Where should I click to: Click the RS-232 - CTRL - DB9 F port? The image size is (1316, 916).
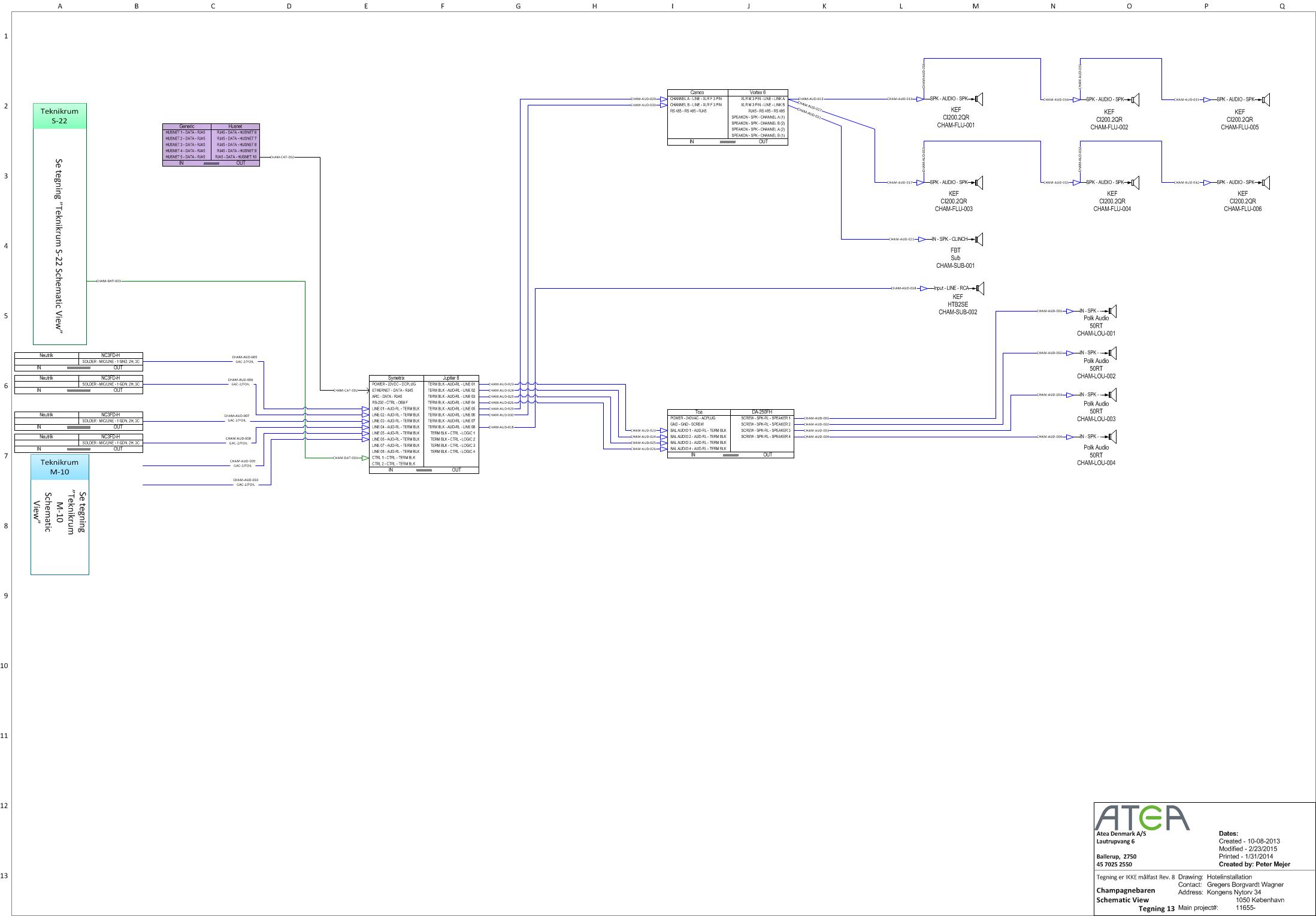pyautogui.click(x=390, y=403)
